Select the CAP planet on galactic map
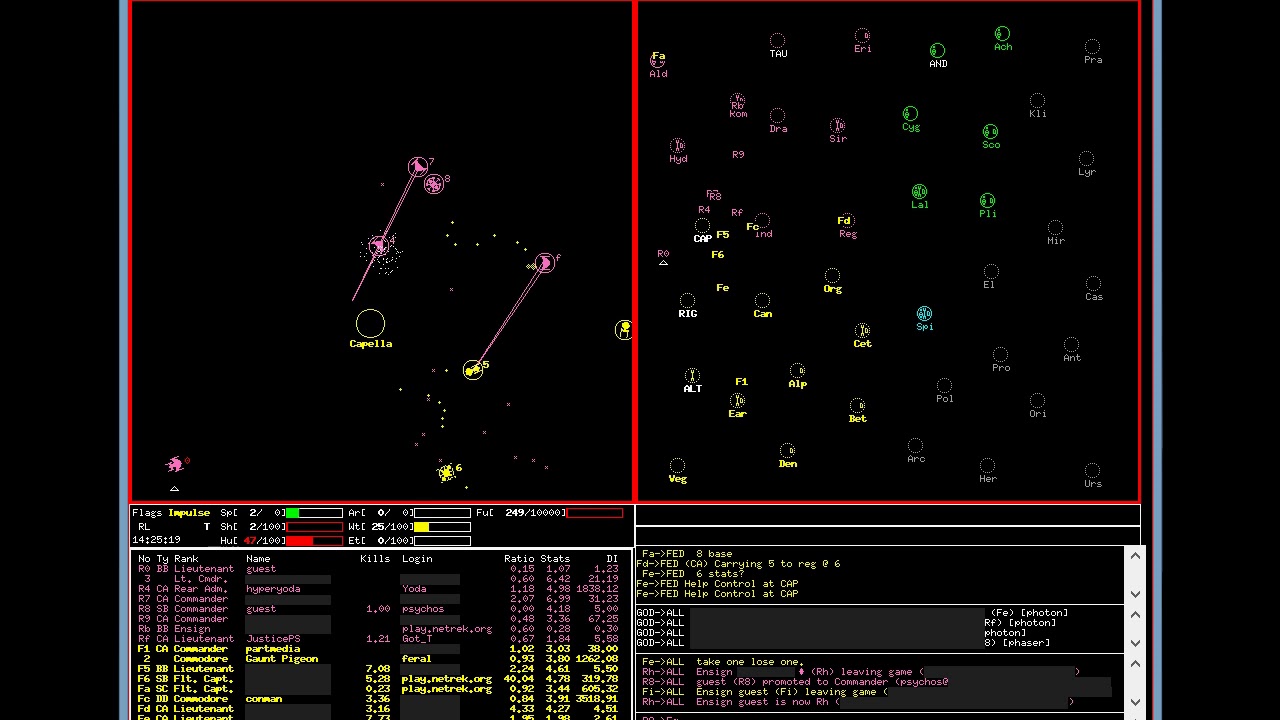Viewport: 1280px width, 720px height. point(702,226)
